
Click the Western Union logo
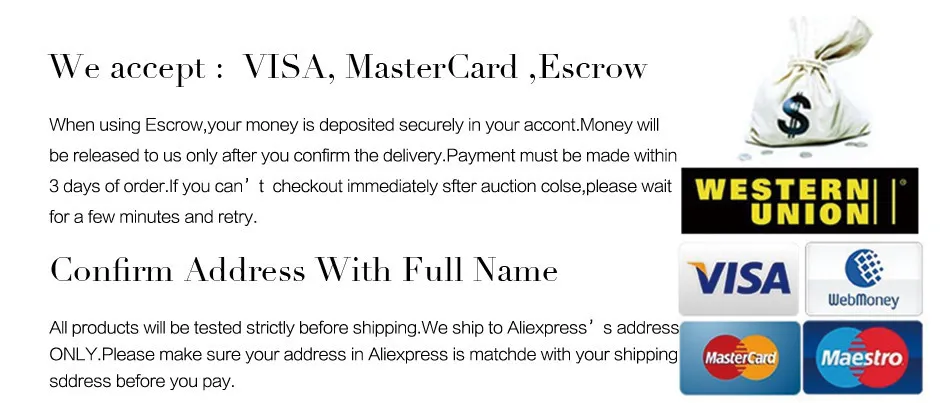point(800,201)
